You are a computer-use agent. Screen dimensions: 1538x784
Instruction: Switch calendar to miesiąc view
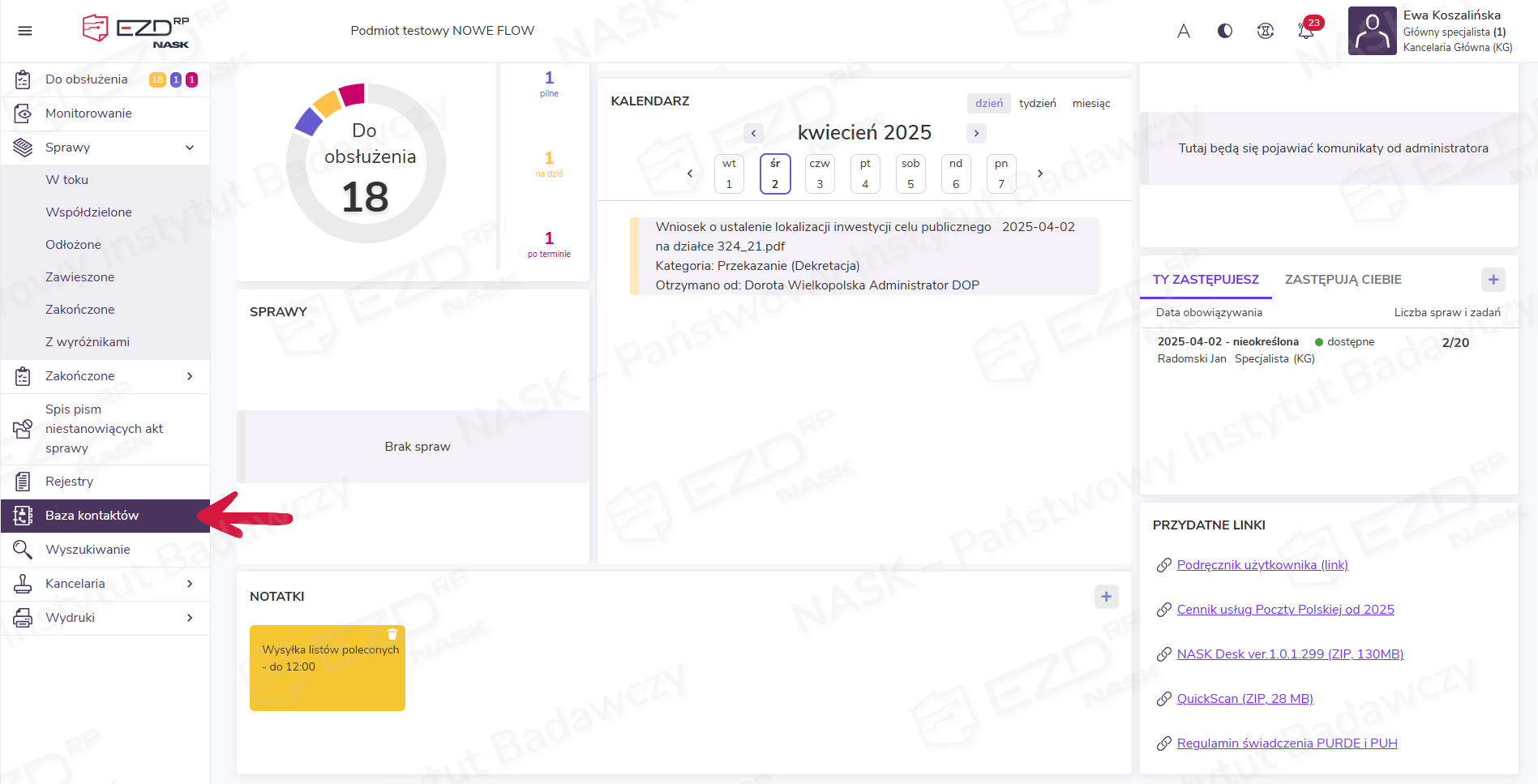click(x=1090, y=104)
